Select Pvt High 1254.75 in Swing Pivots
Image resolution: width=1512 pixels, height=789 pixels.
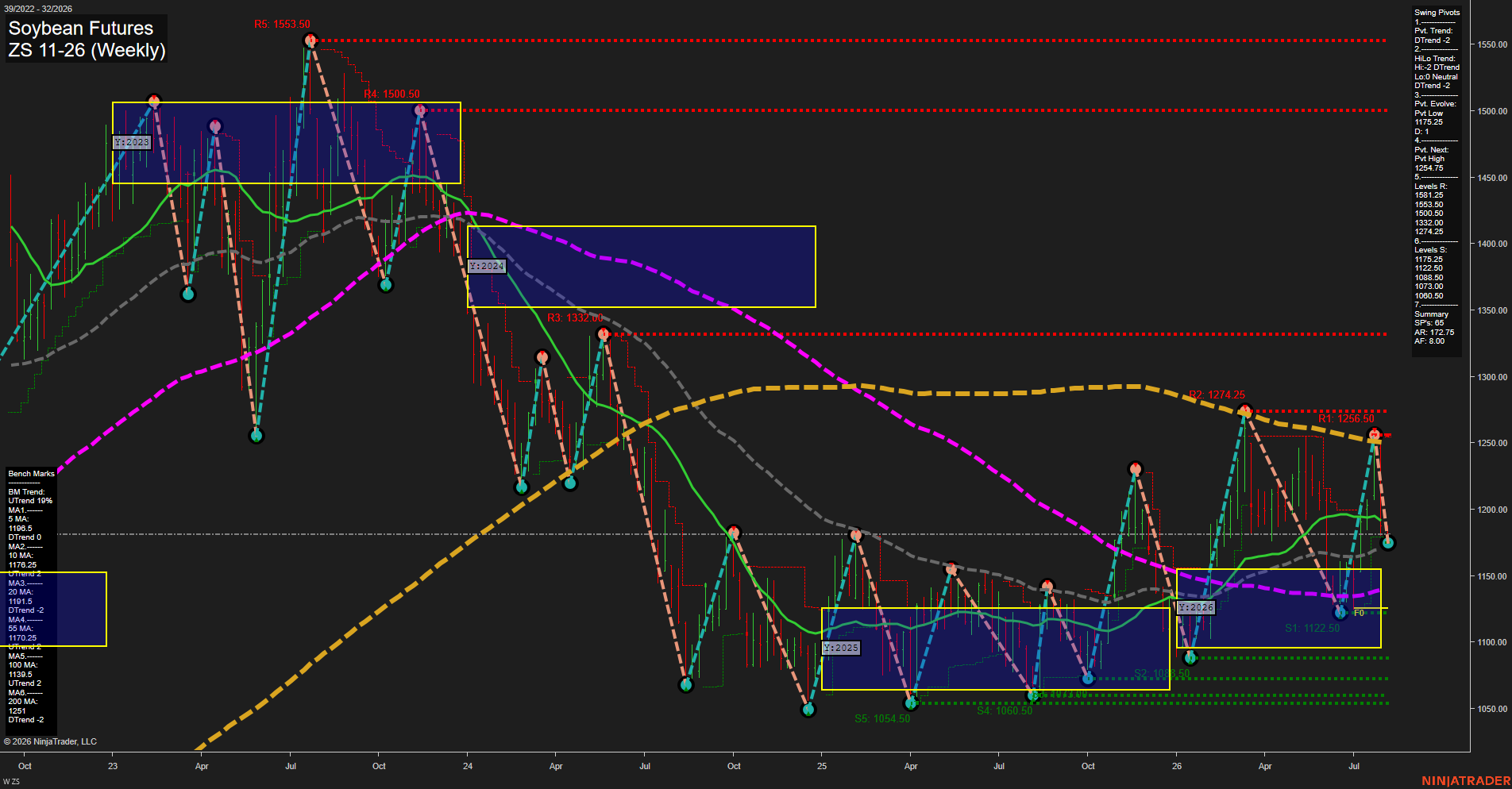(x=1429, y=164)
